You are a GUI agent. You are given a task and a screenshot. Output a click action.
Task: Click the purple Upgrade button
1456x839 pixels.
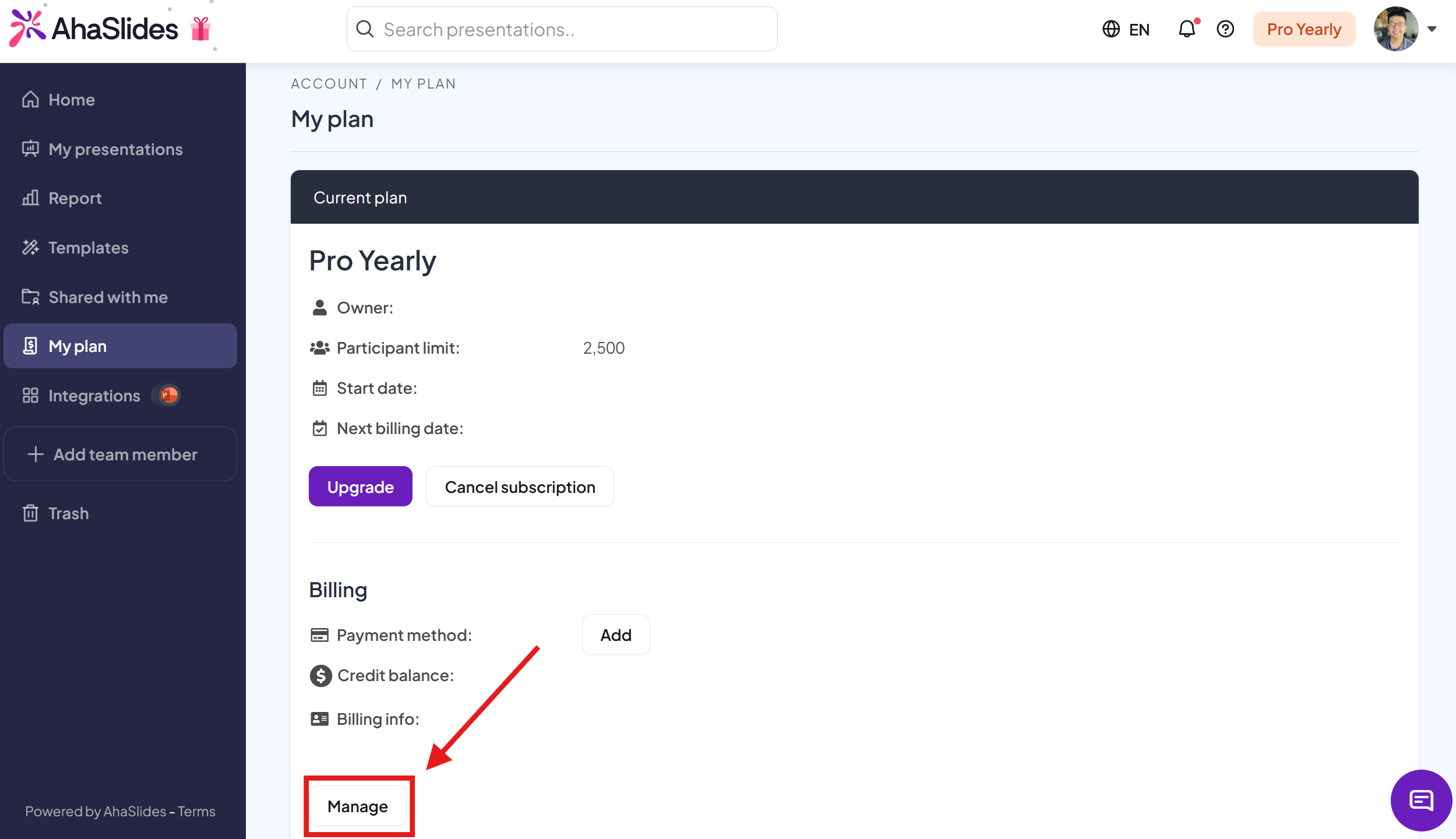tap(360, 487)
